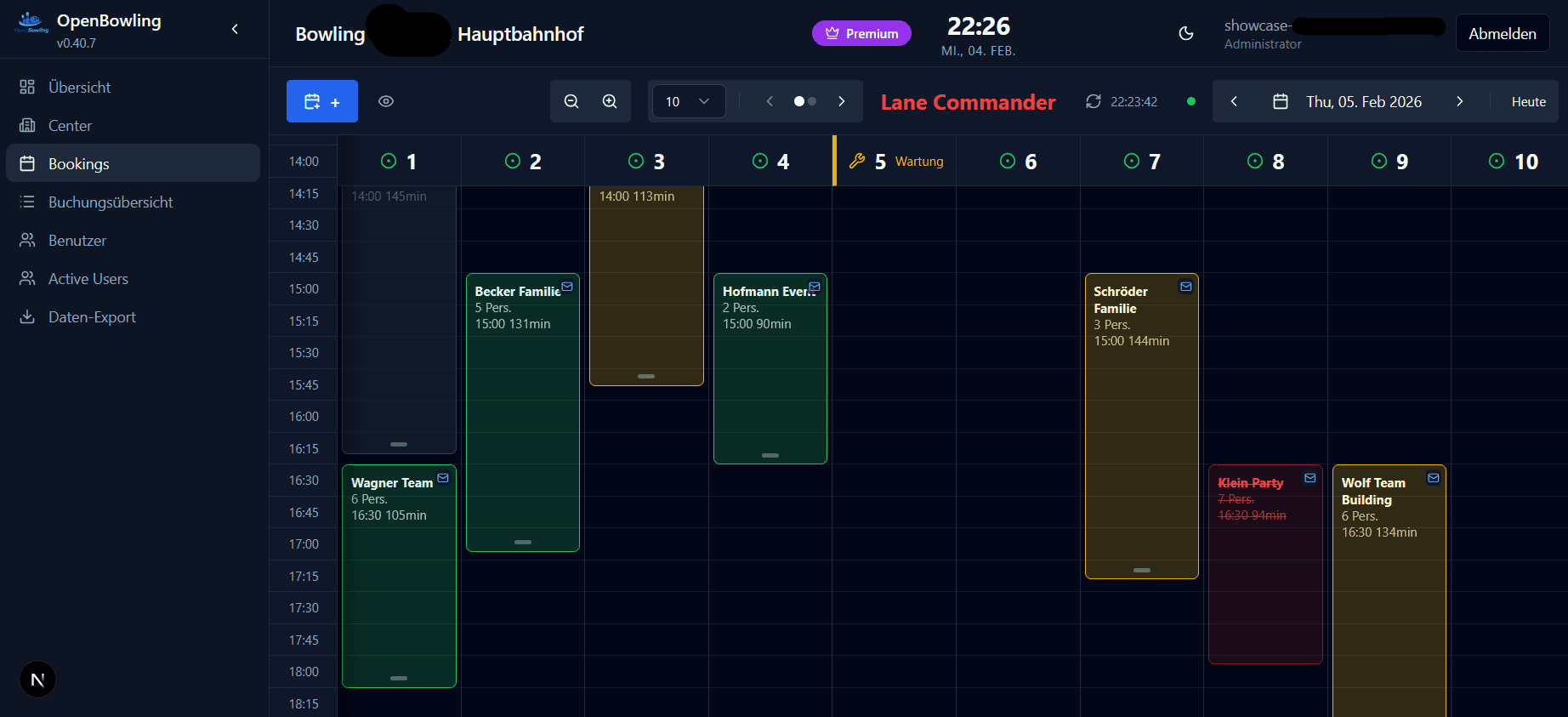This screenshot has height=717, width=1568.
Task: Click the Lane 6 status icon
Action: pos(1008,161)
